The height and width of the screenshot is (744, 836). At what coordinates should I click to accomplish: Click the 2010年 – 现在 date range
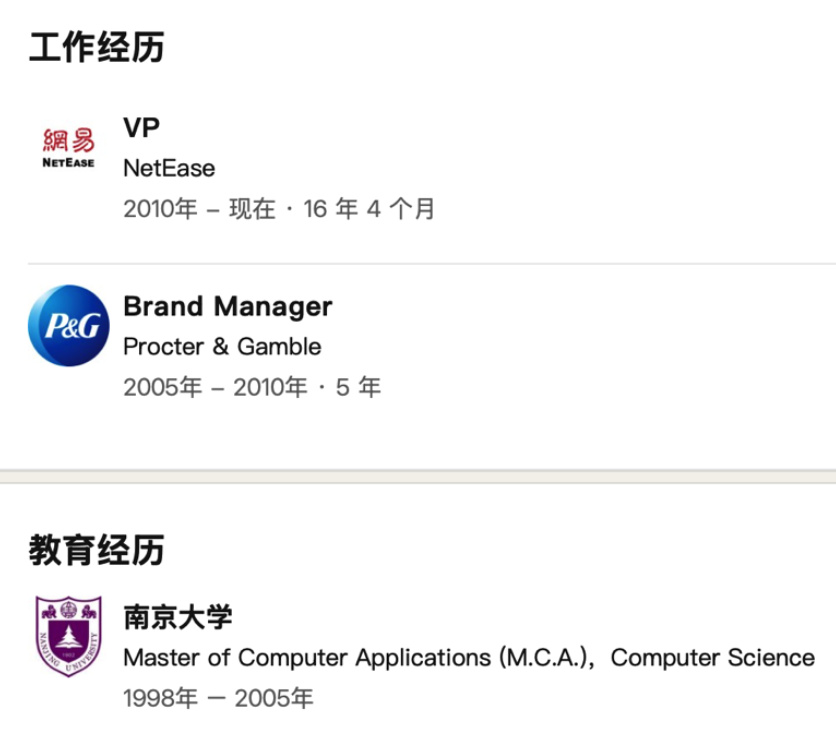pyautogui.click(x=199, y=209)
